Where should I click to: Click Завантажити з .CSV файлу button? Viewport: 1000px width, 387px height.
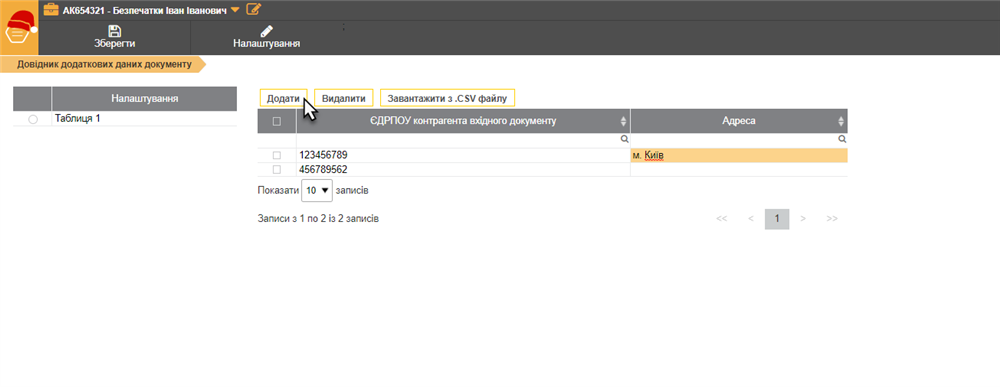447,98
